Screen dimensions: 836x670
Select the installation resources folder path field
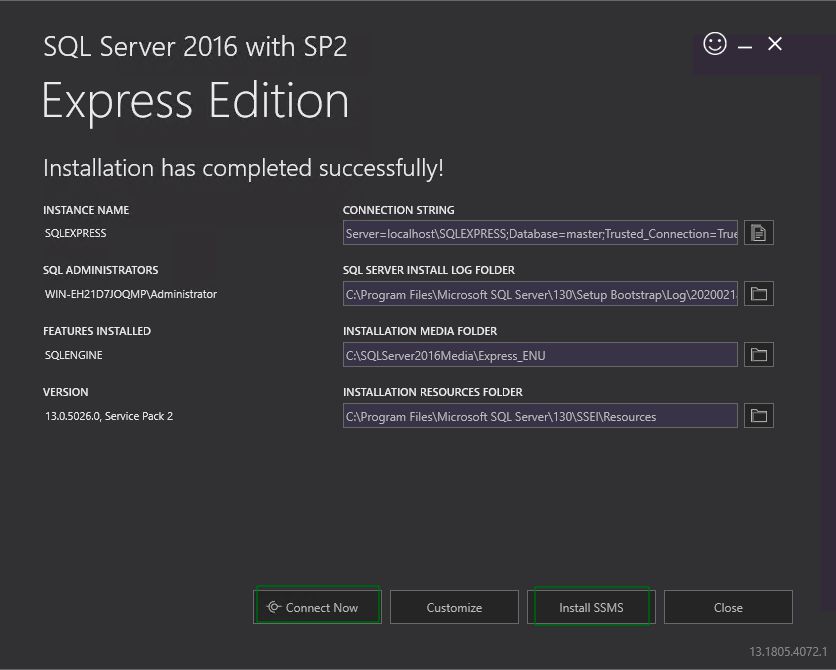pyautogui.click(x=540, y=415)
